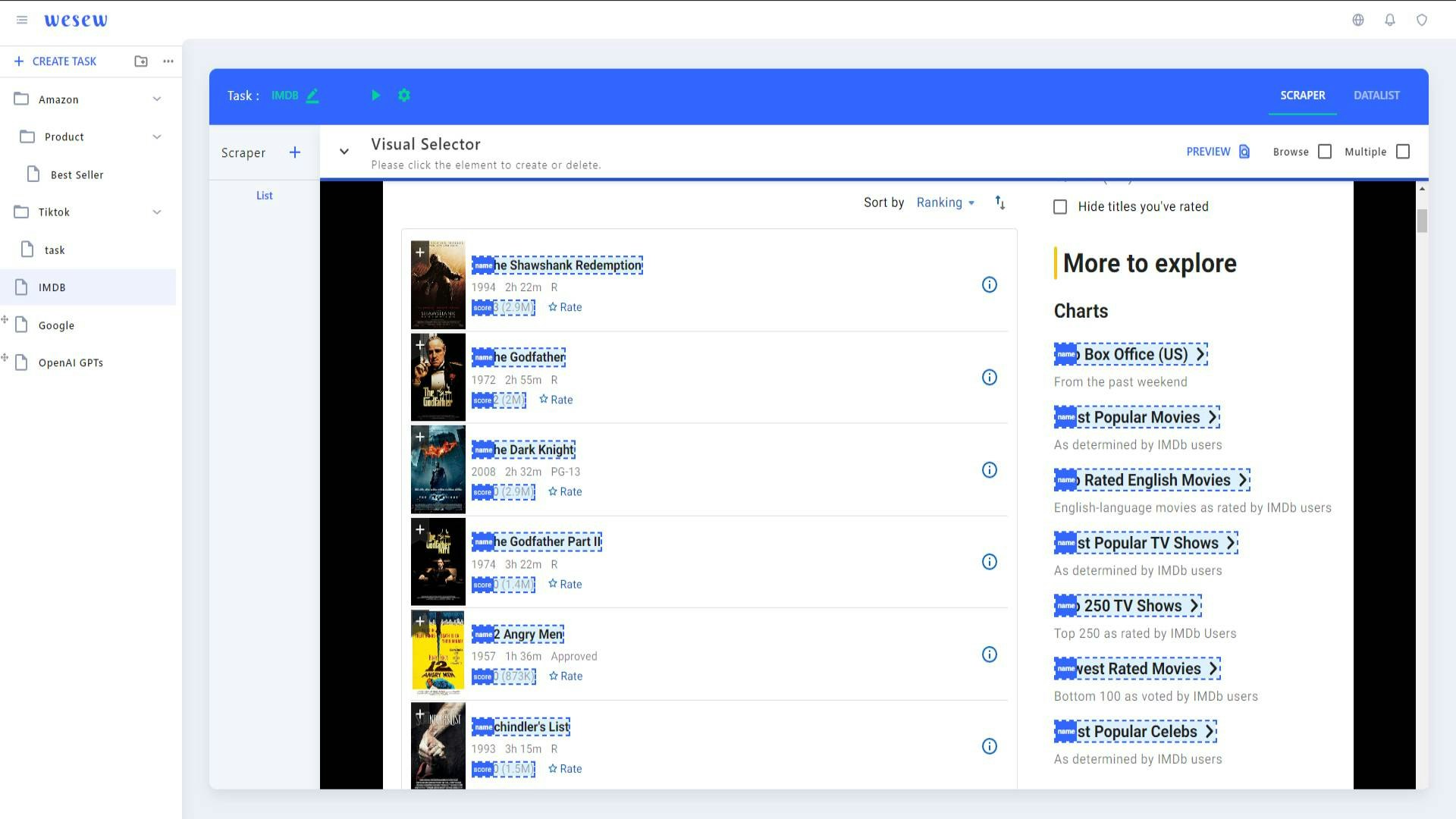This screenshot has height=819, width=1456.
Task: Click the PREVIEW document icon
Action: (1244, 152)
